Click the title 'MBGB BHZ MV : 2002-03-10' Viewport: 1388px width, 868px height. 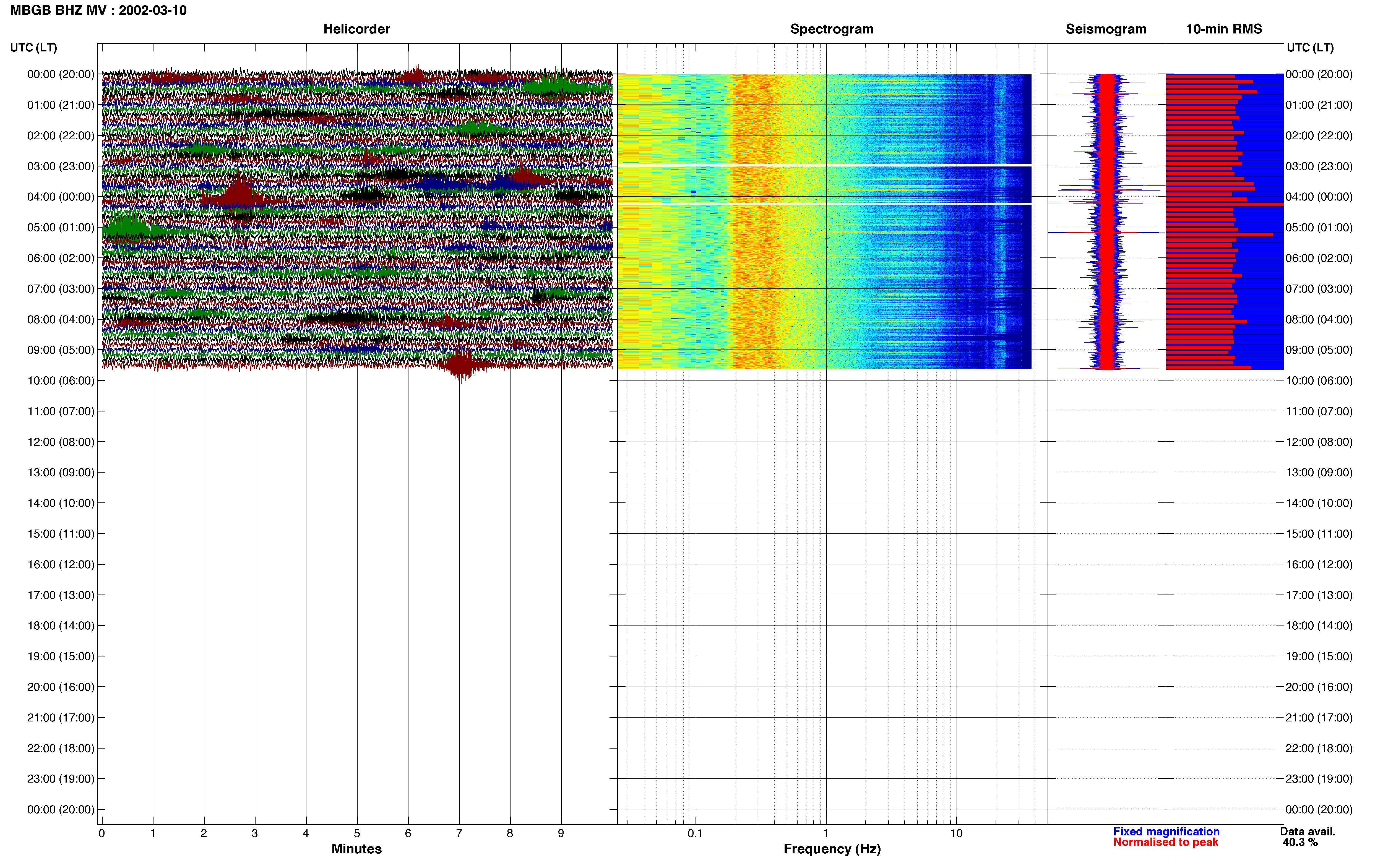(98, 10)
